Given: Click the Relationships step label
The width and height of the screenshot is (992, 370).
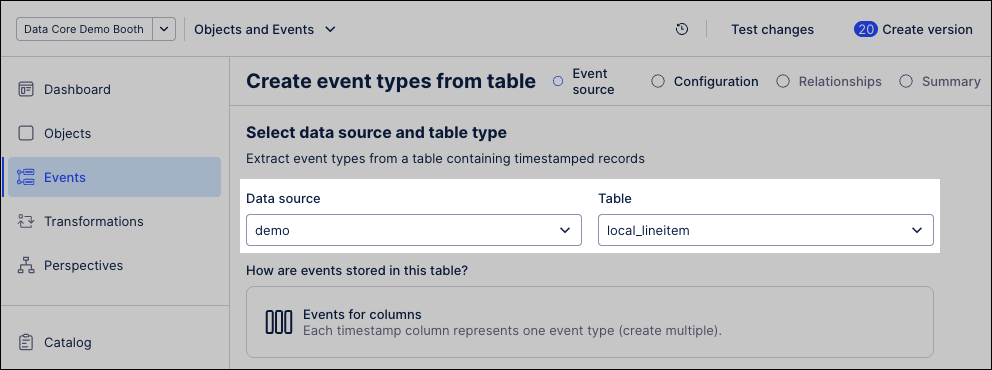Looking at the screenshot, I should click(840, 82).
